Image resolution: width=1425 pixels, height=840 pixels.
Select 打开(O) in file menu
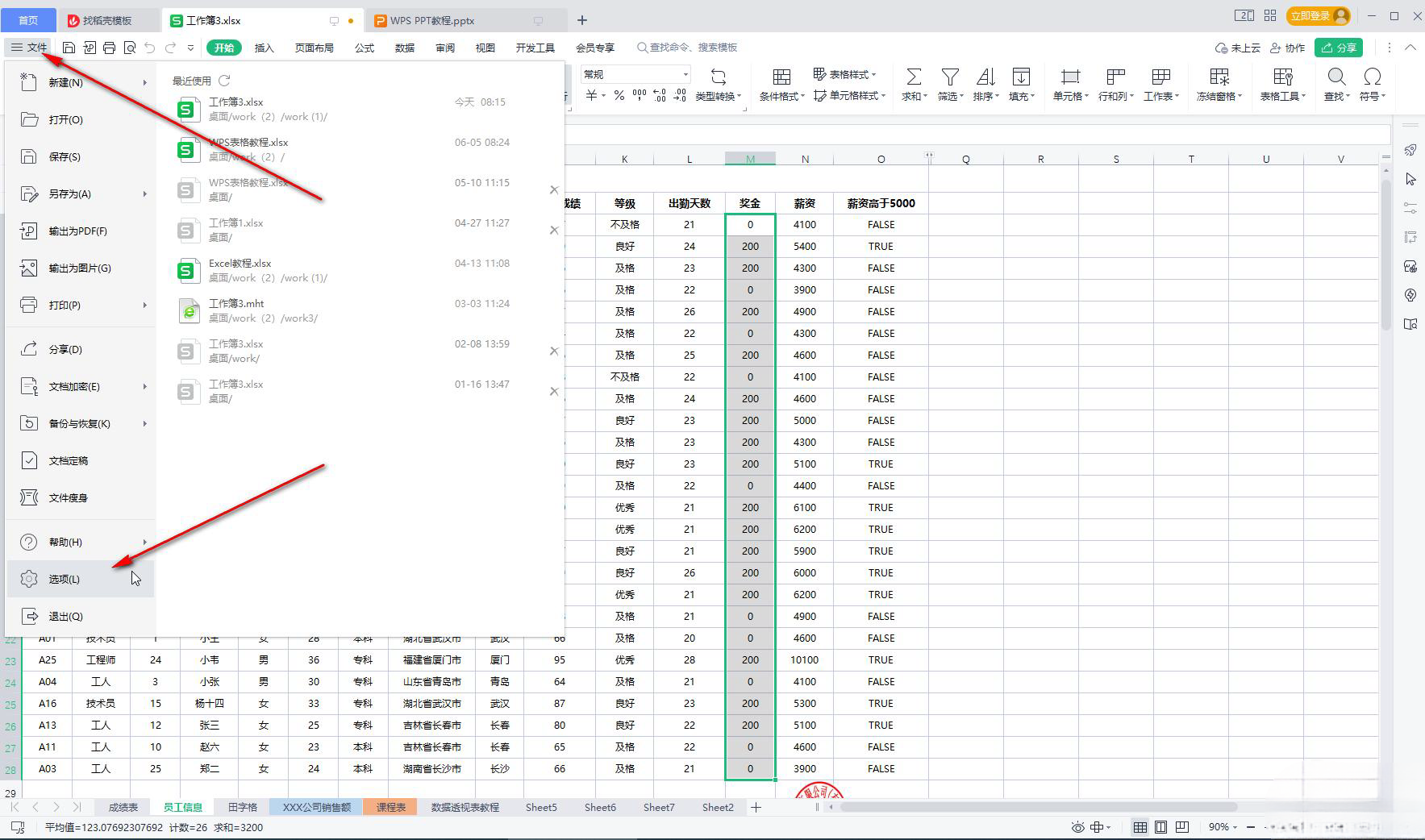[81, 119]
